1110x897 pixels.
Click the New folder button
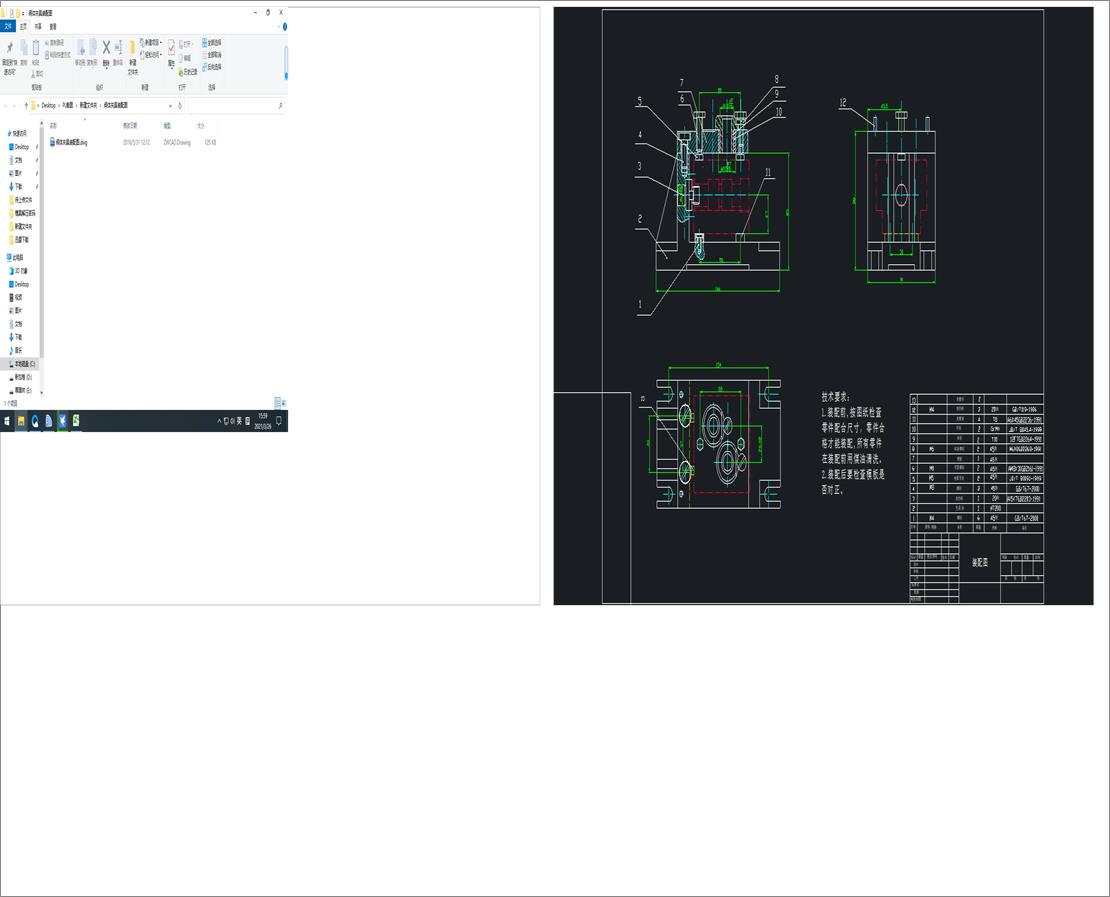click(132, 57)
